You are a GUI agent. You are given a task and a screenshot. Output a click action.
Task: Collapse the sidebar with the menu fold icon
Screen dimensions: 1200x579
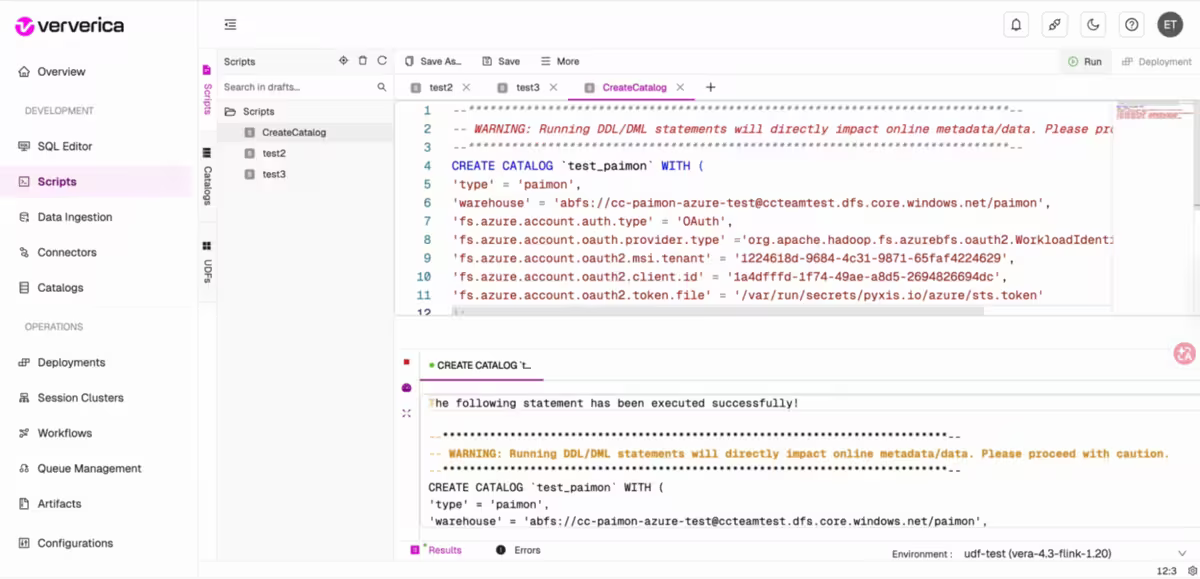231,25
